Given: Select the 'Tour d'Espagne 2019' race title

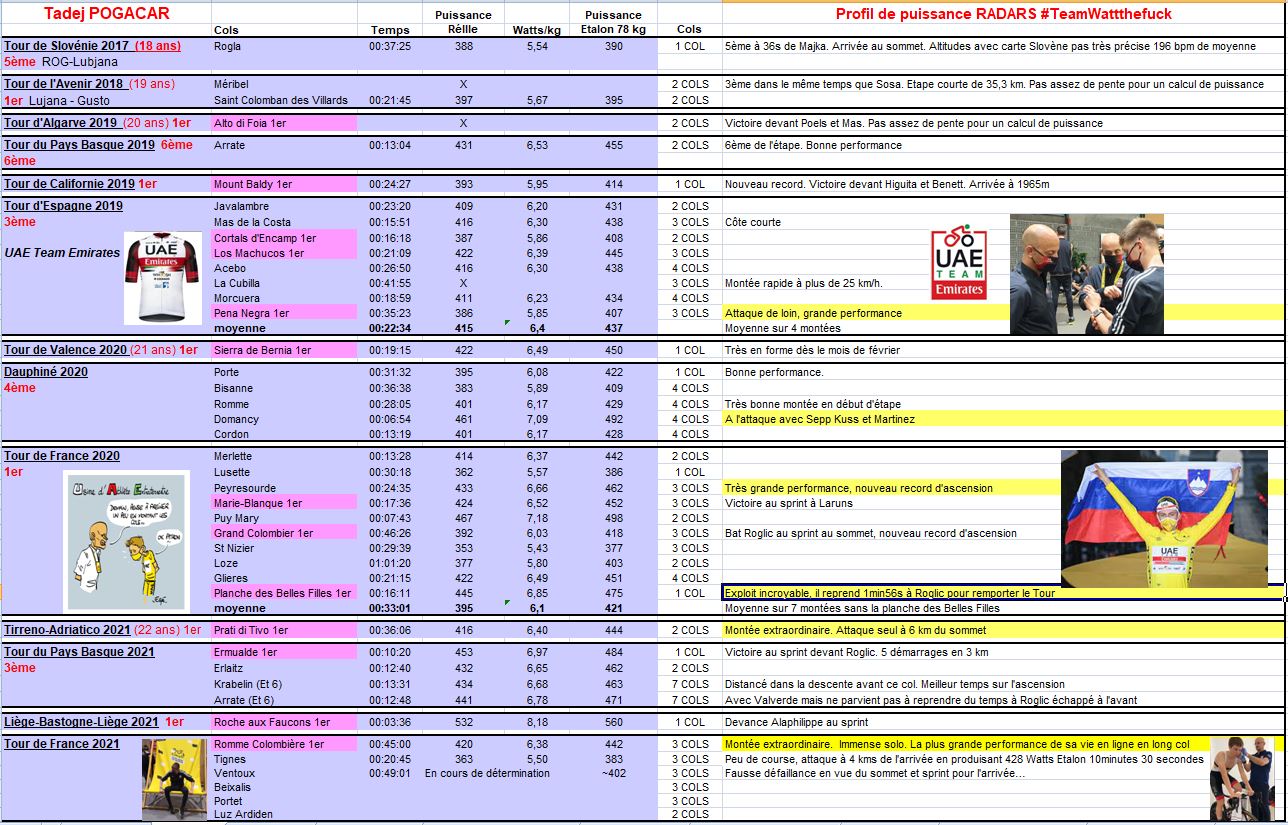Looking at the screenshot, I should 63,206.
